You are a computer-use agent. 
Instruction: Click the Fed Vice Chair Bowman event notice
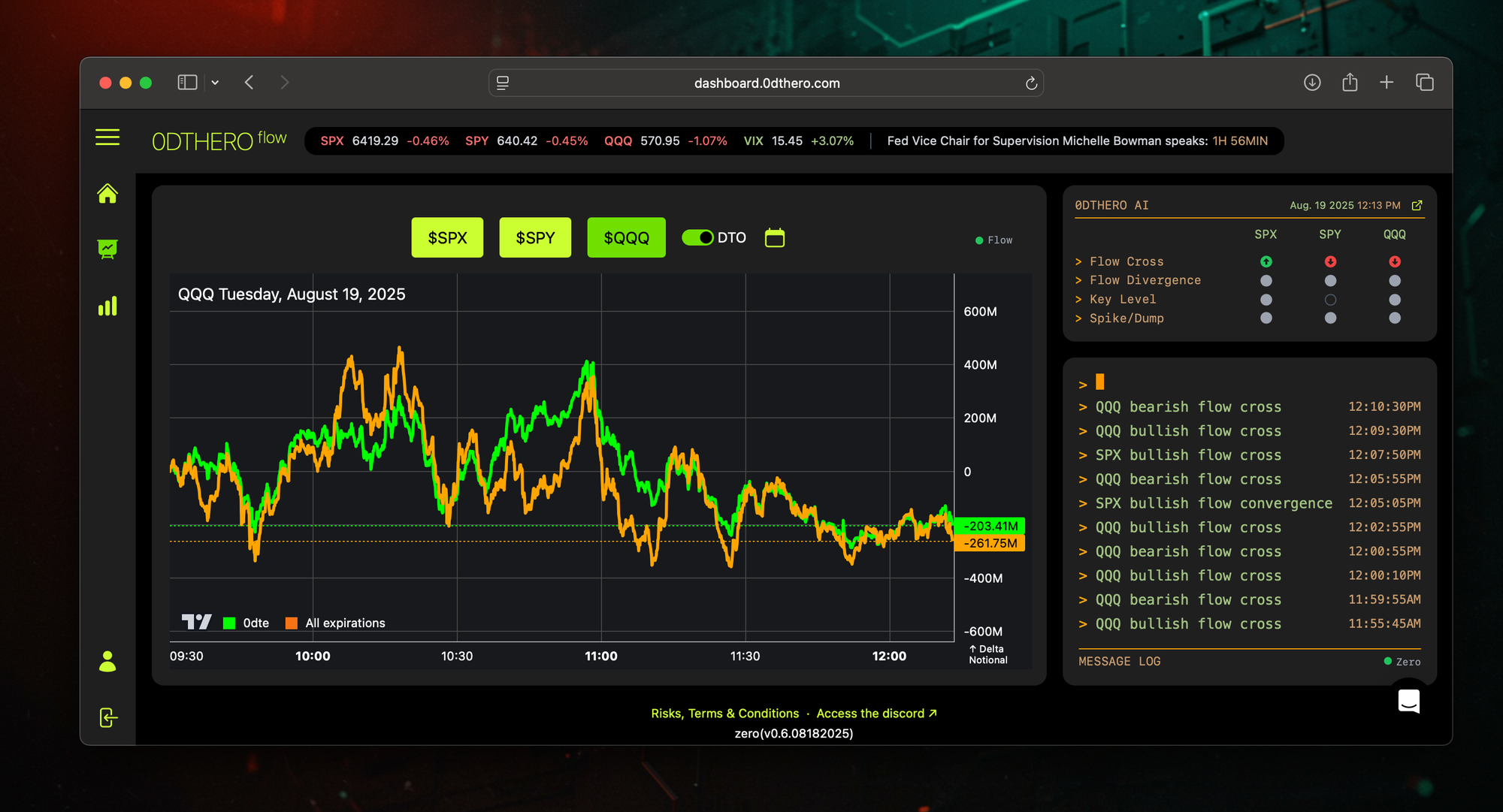click(1077, 140)
